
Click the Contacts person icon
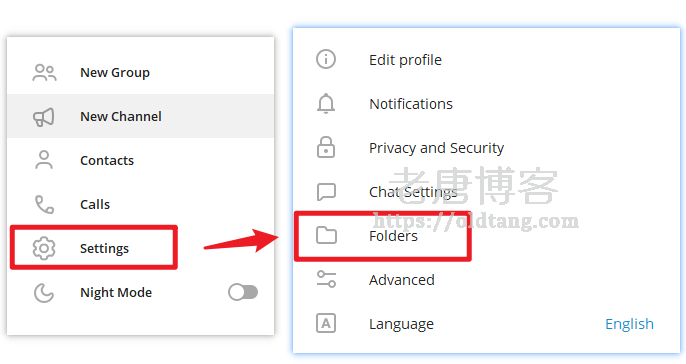coord(44,160)
